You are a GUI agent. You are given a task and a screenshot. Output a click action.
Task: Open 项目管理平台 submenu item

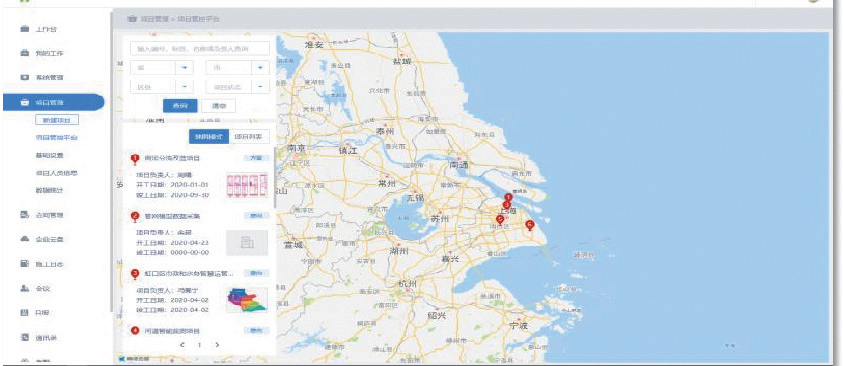pos(57,138)
